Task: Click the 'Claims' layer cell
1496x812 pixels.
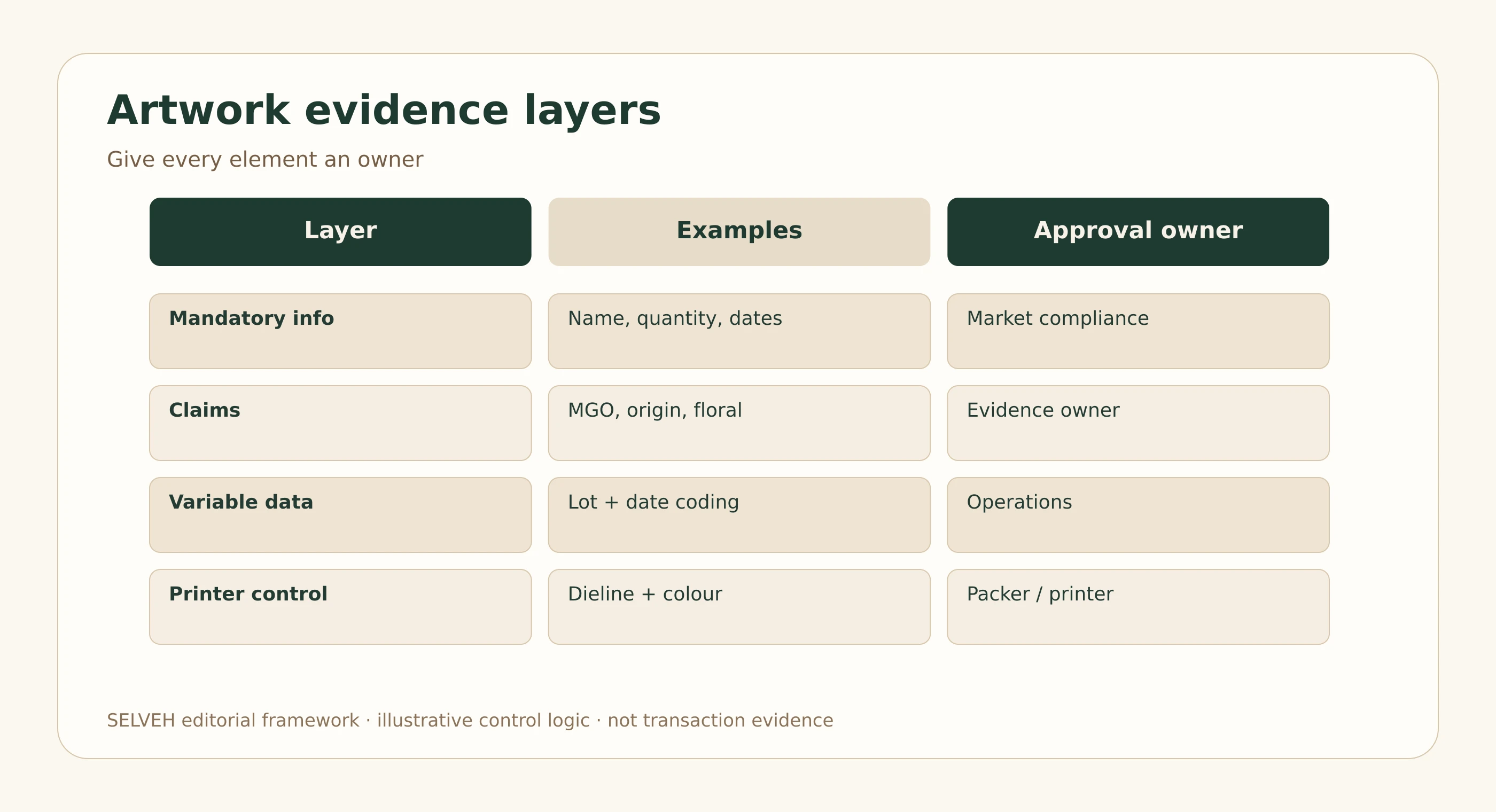Action: tap(340, 423)
